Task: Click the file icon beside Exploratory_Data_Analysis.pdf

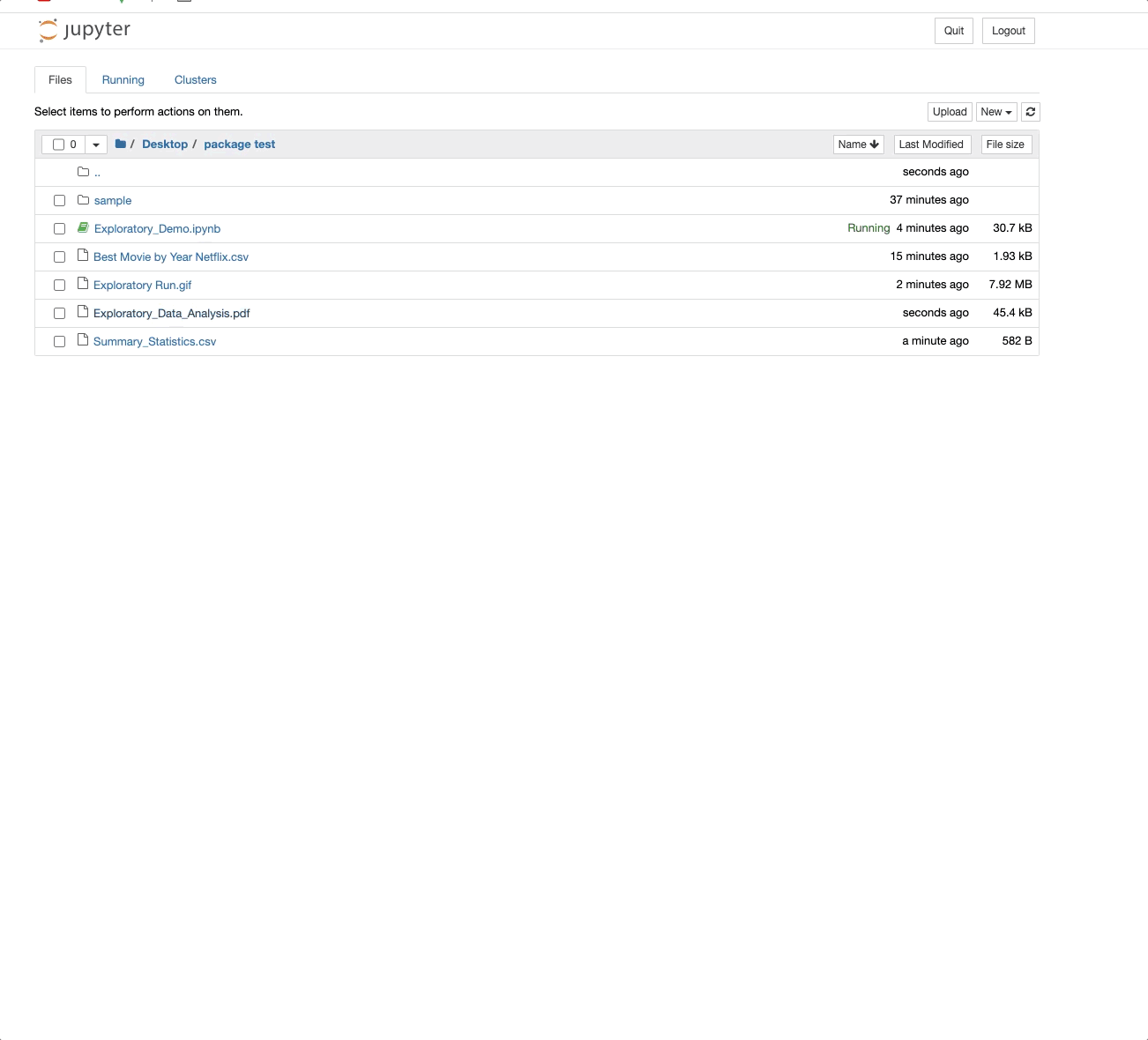Action: (82, 312)
